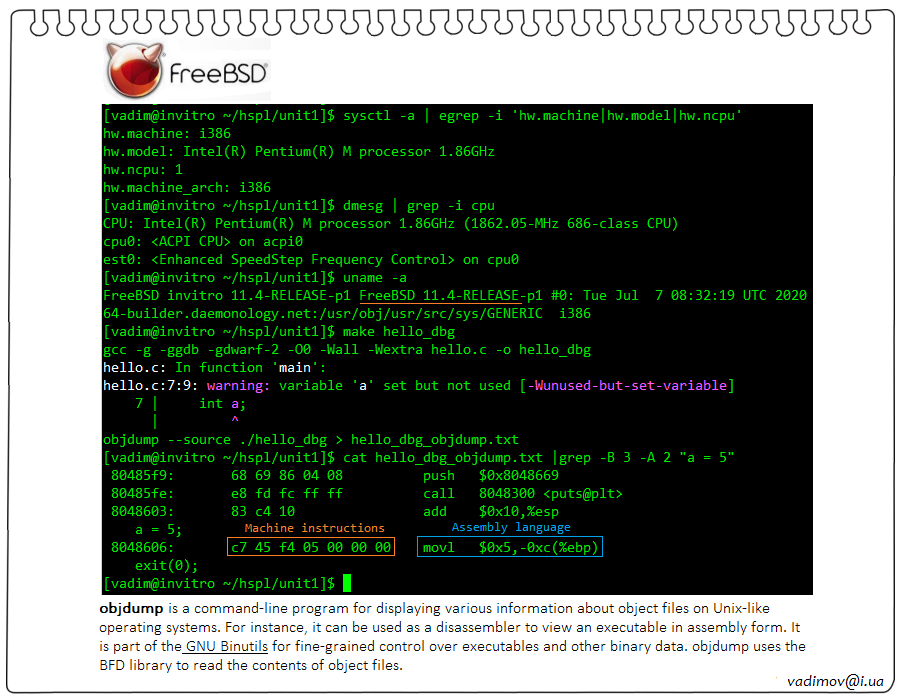The height and width of the screenshot is (700, 900).
Task: Click the 'hw.model' output line
Action: coord(298,152)
